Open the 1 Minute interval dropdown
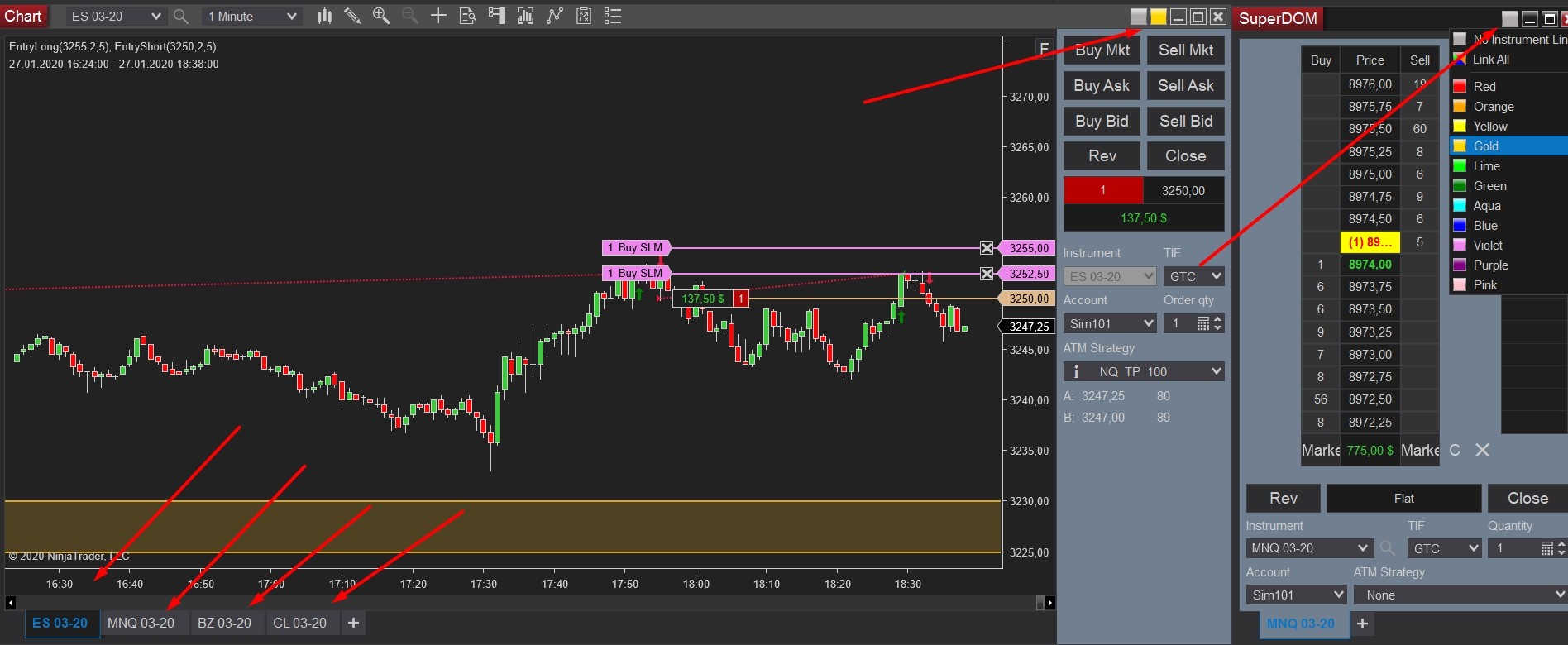This screenshot has height=645, width=1568. (251, 16)
